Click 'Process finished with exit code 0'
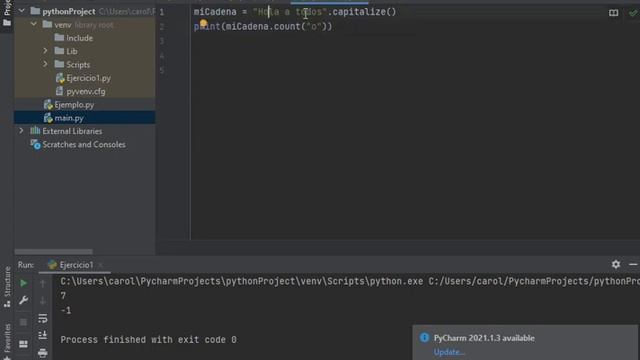Screen dimensions: 640x360 click(149, 340)
